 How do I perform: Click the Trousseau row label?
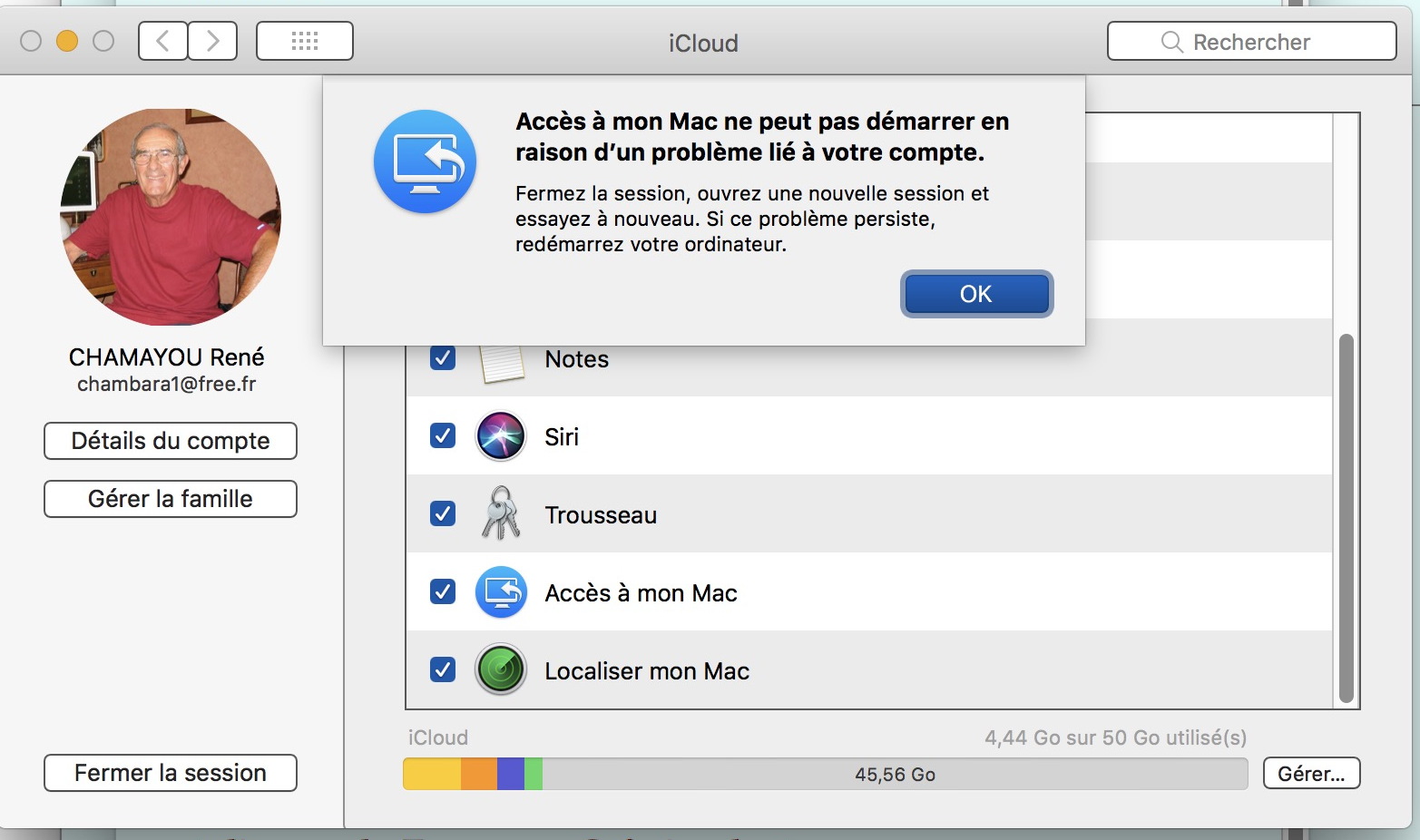tap(601, 515)
